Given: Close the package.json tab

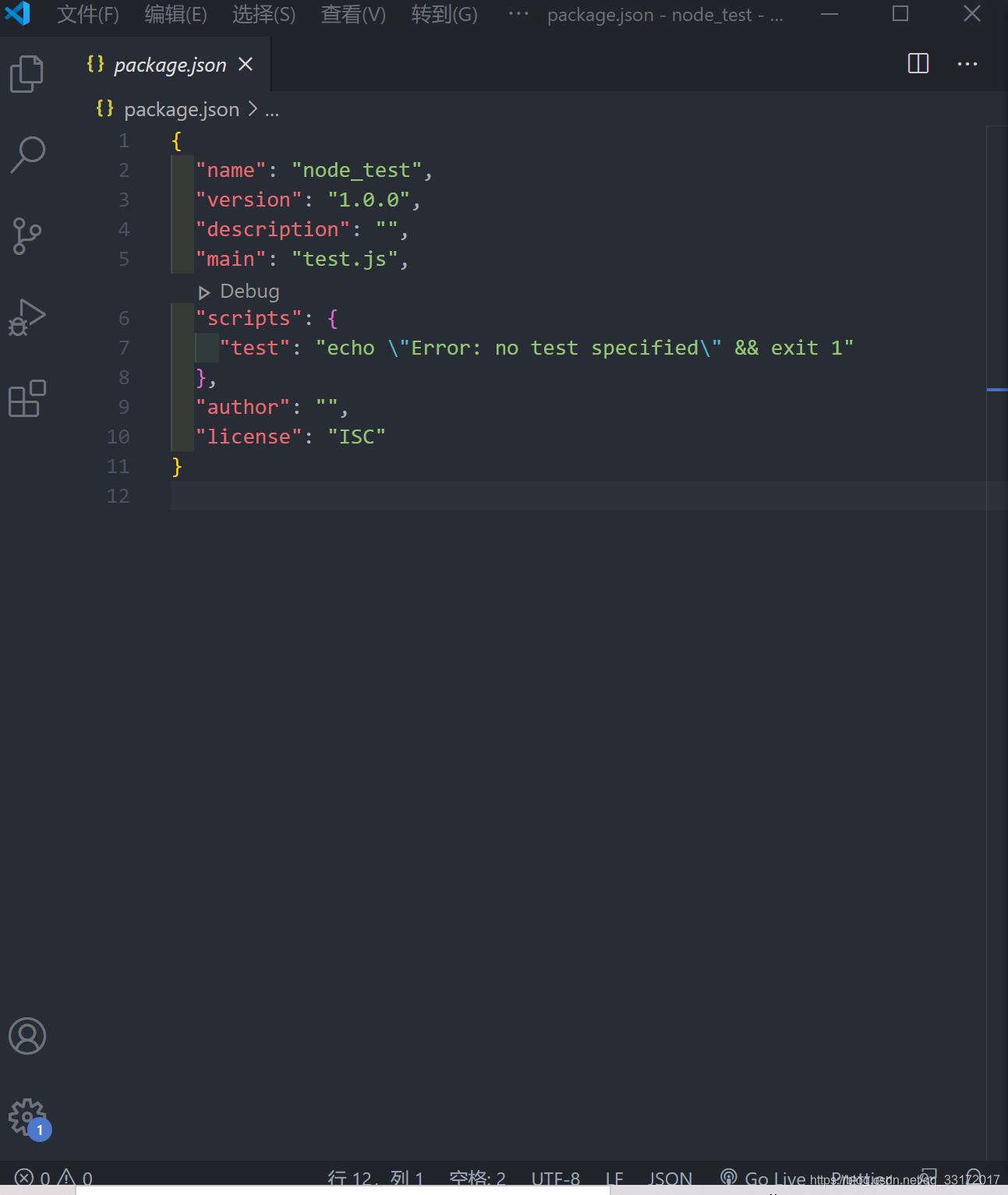Looking at the screenshot, I should click(246, 64).
